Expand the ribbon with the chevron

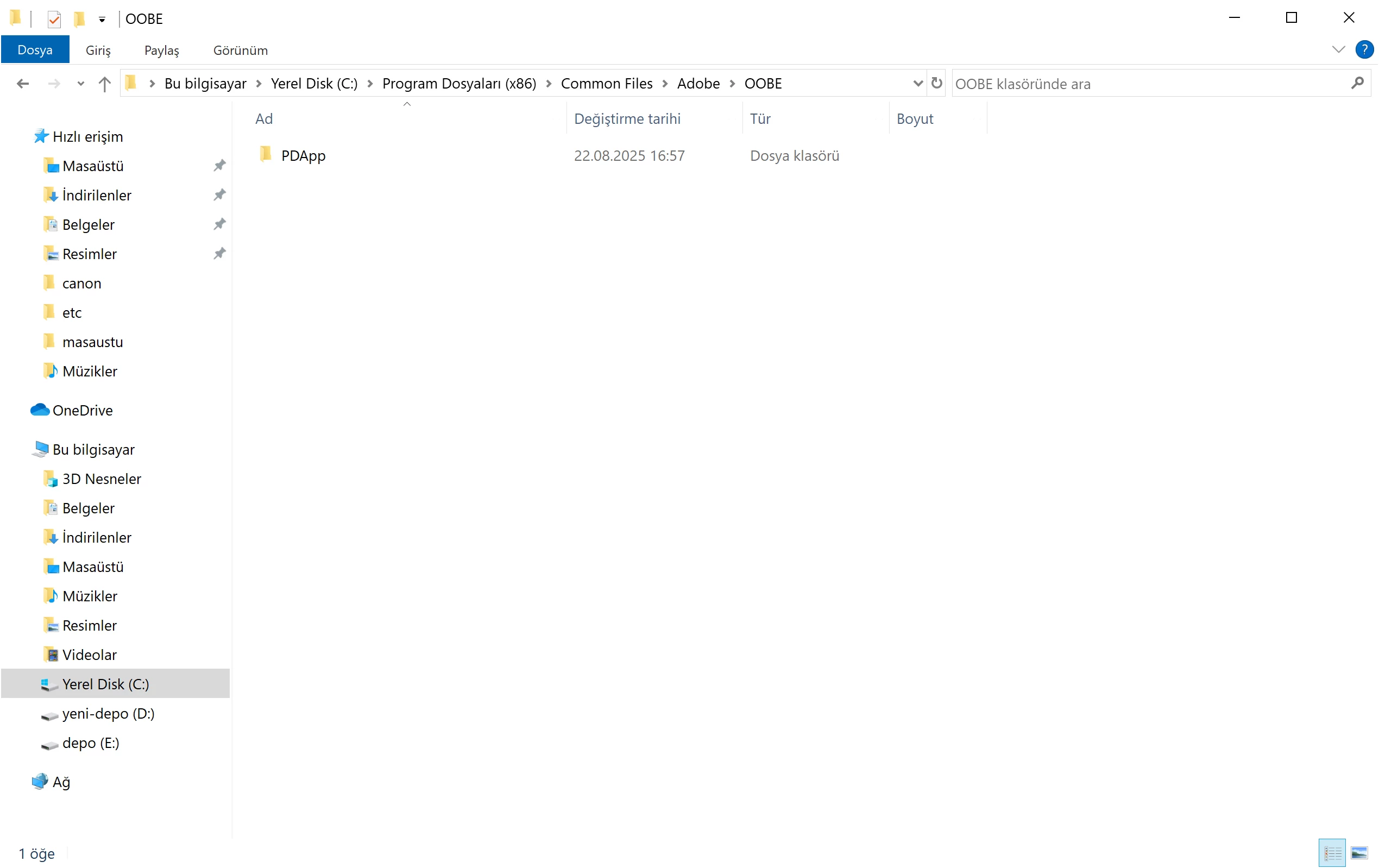(1338, 50)
